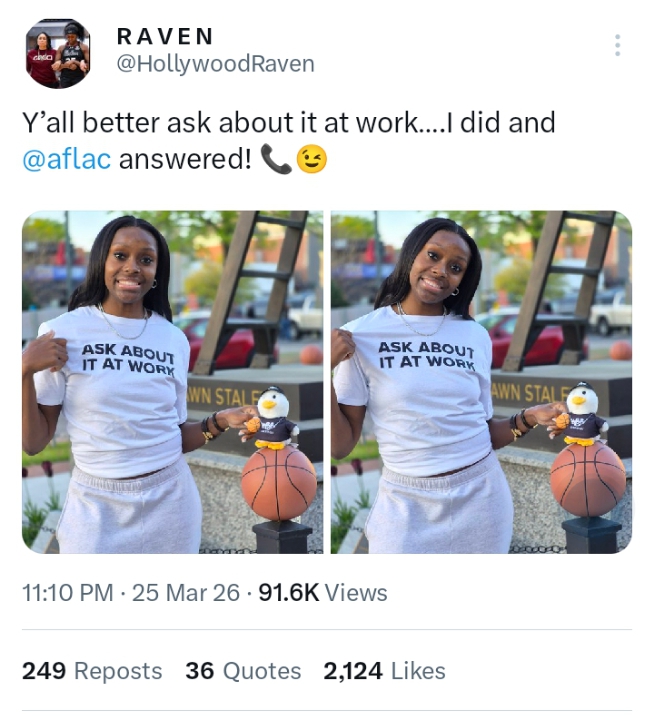The height and width of the screenshot is (728, 654).
Task: Show the 36 Quotes list
Action: [x=243, y=671]
